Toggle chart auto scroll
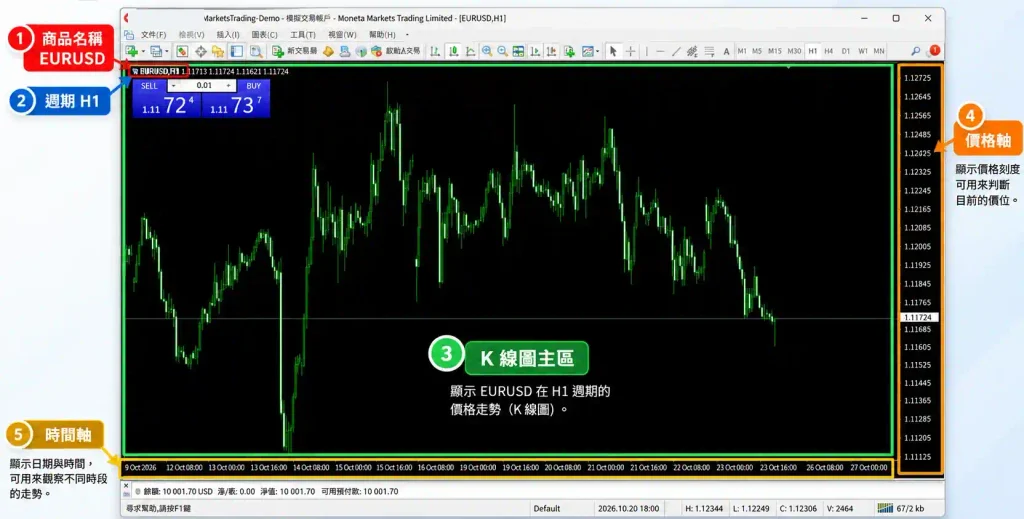 [535, 51]
